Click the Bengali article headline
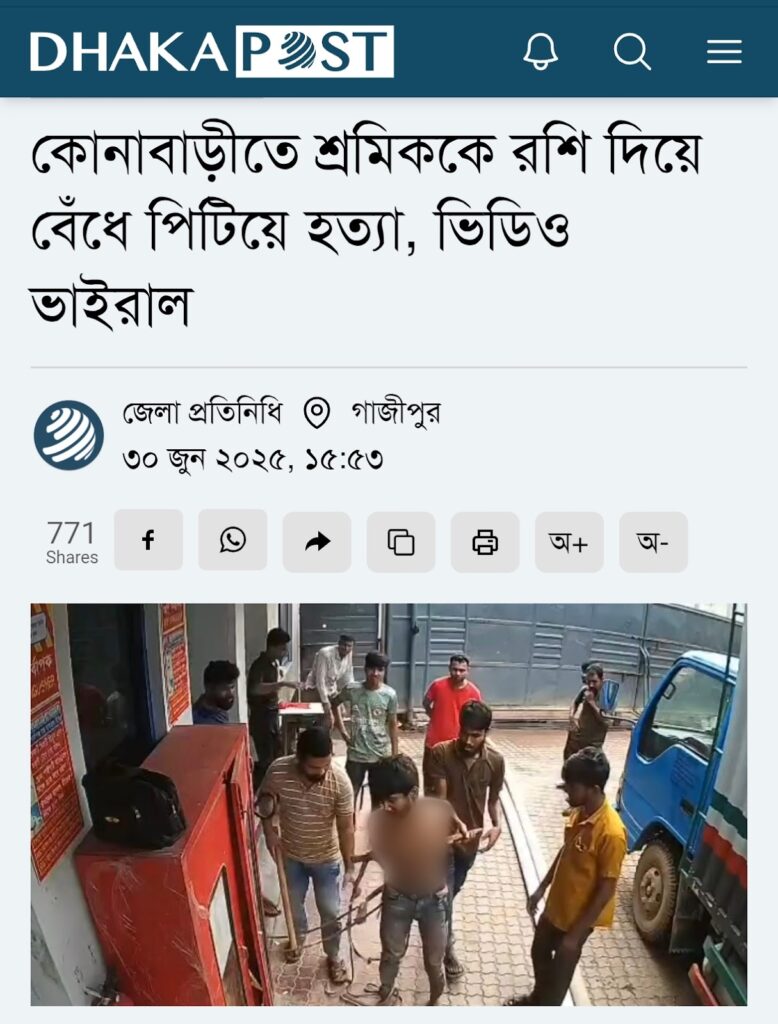The width and height of the screenshot is (778, 1024). [366, 230]
